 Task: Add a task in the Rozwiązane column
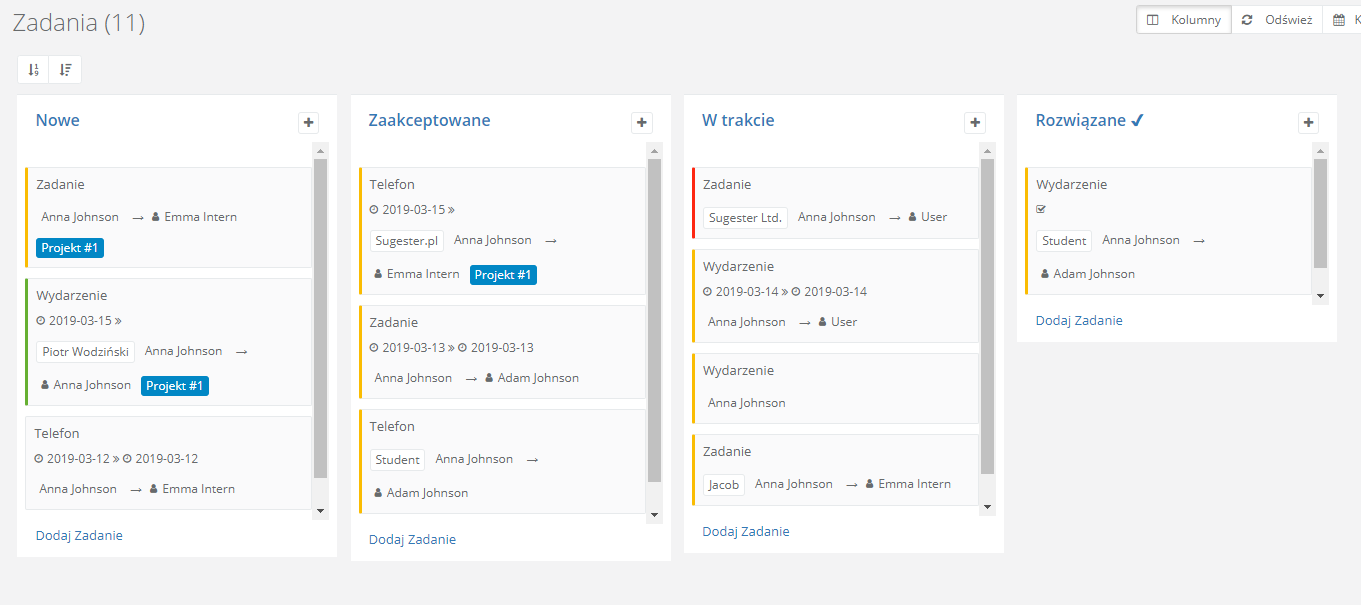coord(1079,322)
